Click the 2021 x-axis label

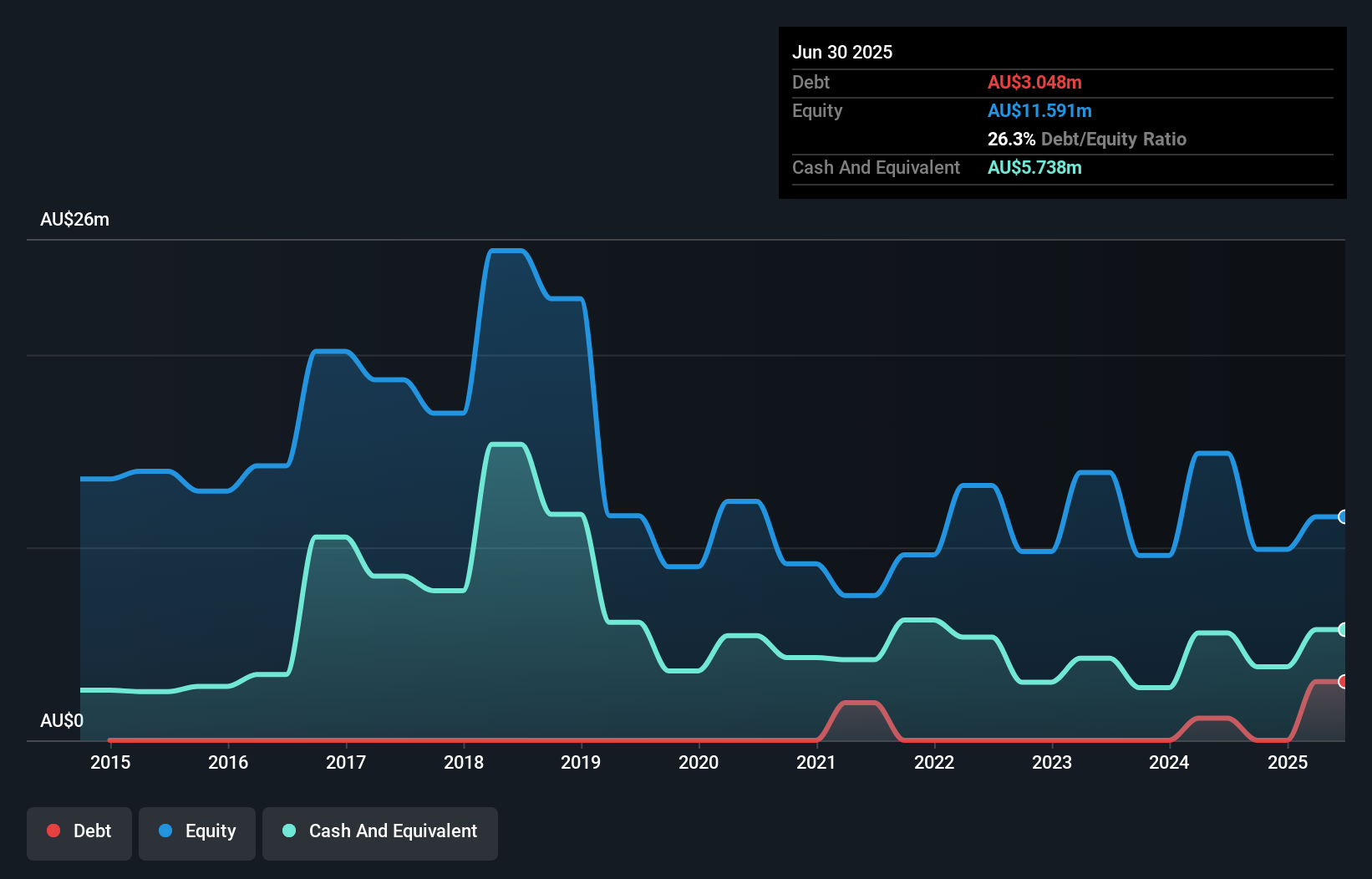816,762
